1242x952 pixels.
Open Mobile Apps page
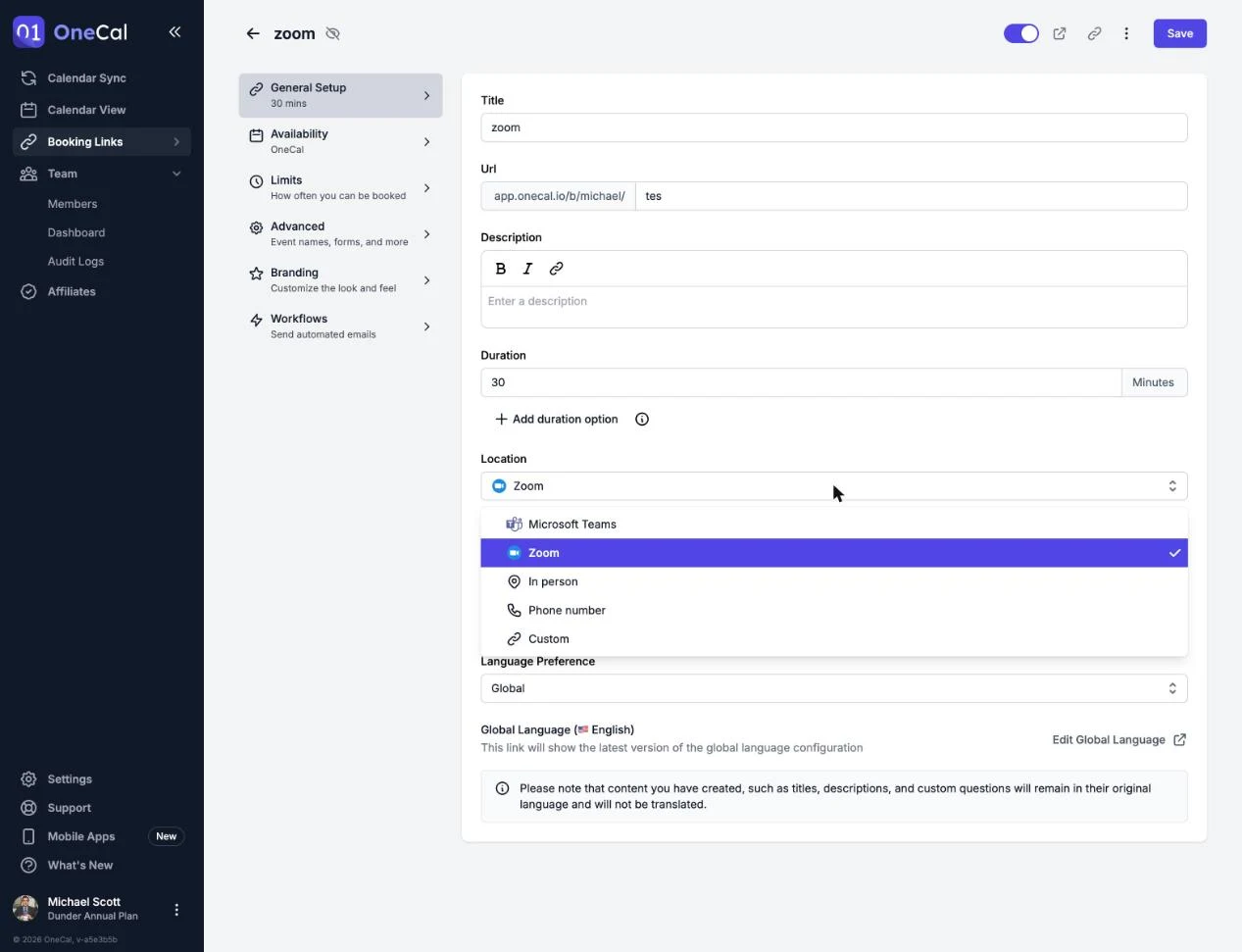pos(102,836)
